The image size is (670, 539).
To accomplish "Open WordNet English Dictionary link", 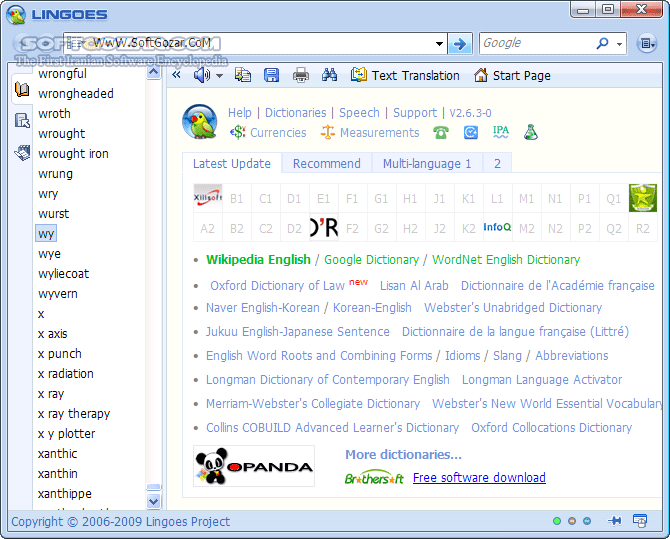I will point(506,259).
